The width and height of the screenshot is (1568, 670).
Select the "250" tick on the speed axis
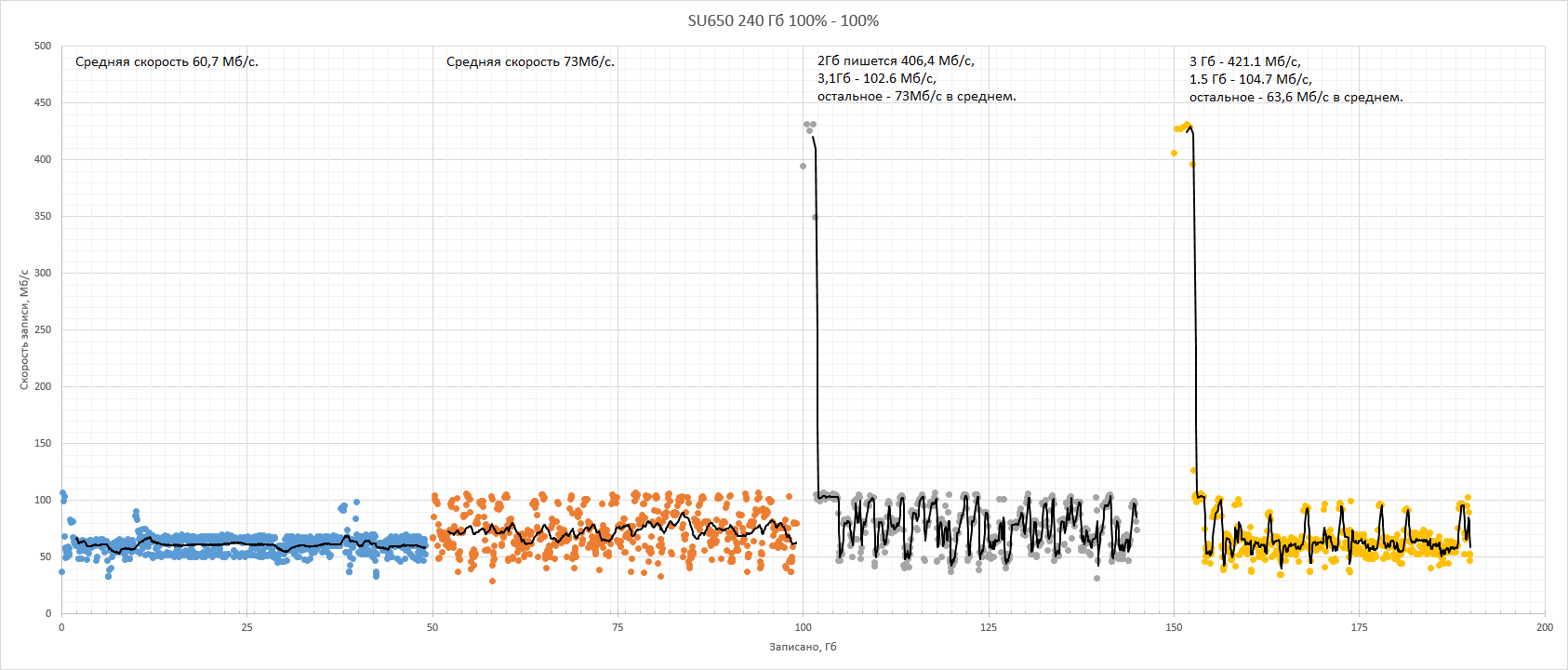(43, 329)
